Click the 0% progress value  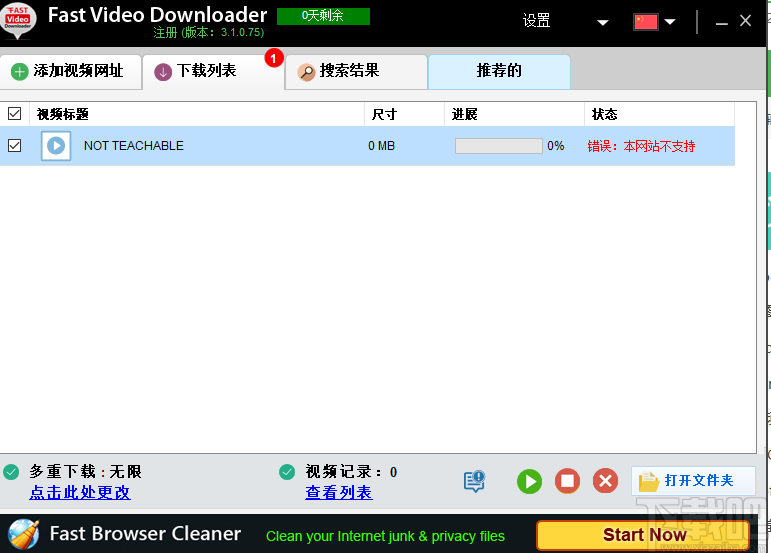pos(556,146)
